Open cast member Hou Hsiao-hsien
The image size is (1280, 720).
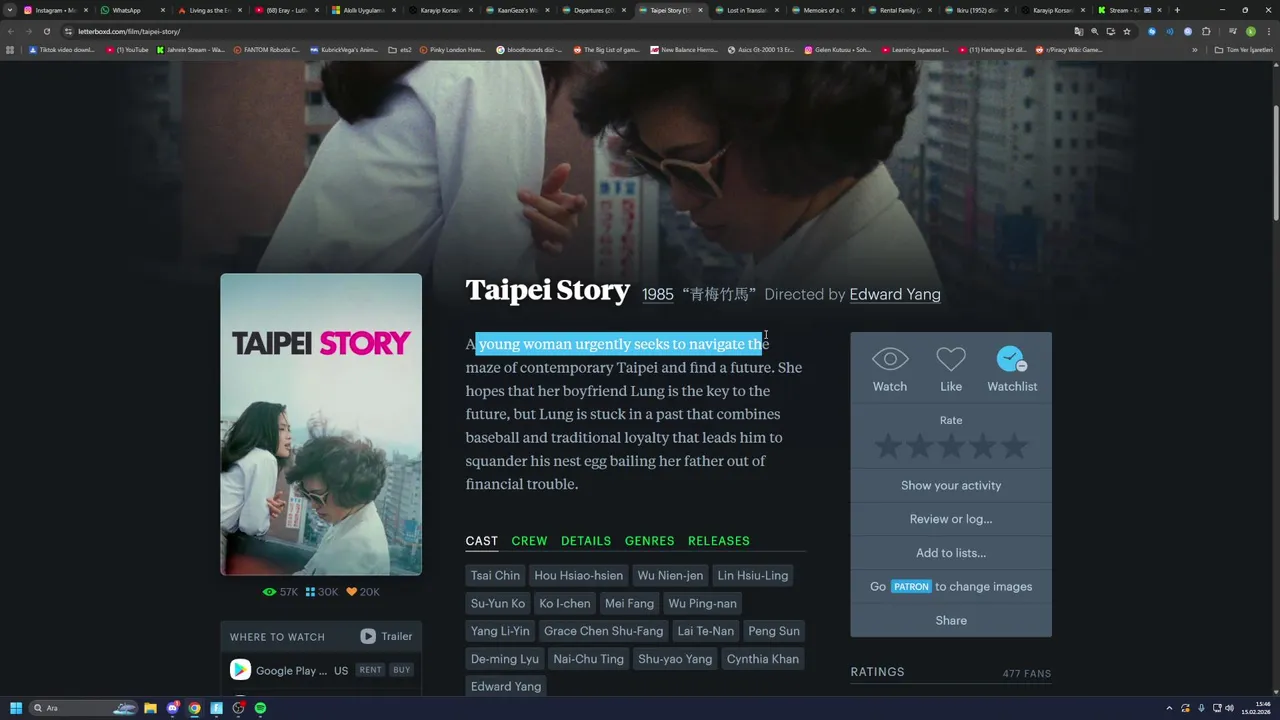coord(578,575)
